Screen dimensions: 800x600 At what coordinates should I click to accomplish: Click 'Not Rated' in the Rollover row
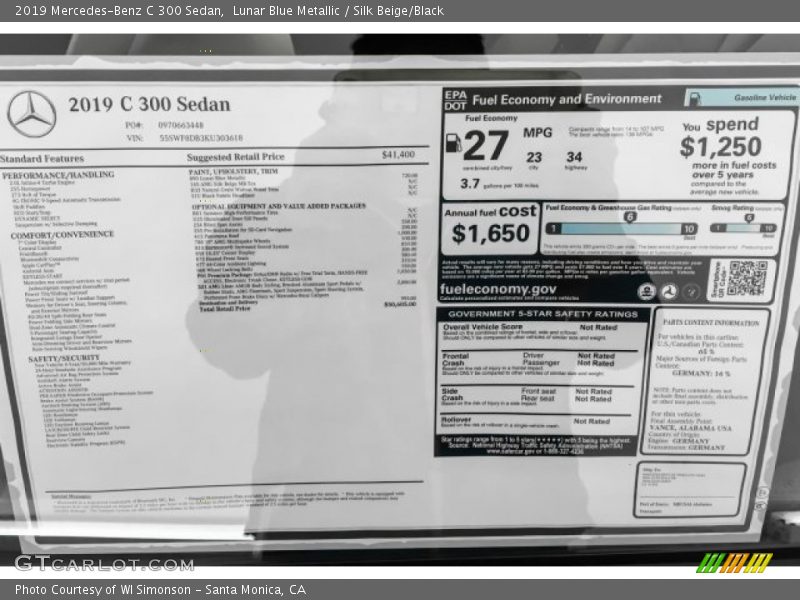(591, 421)
